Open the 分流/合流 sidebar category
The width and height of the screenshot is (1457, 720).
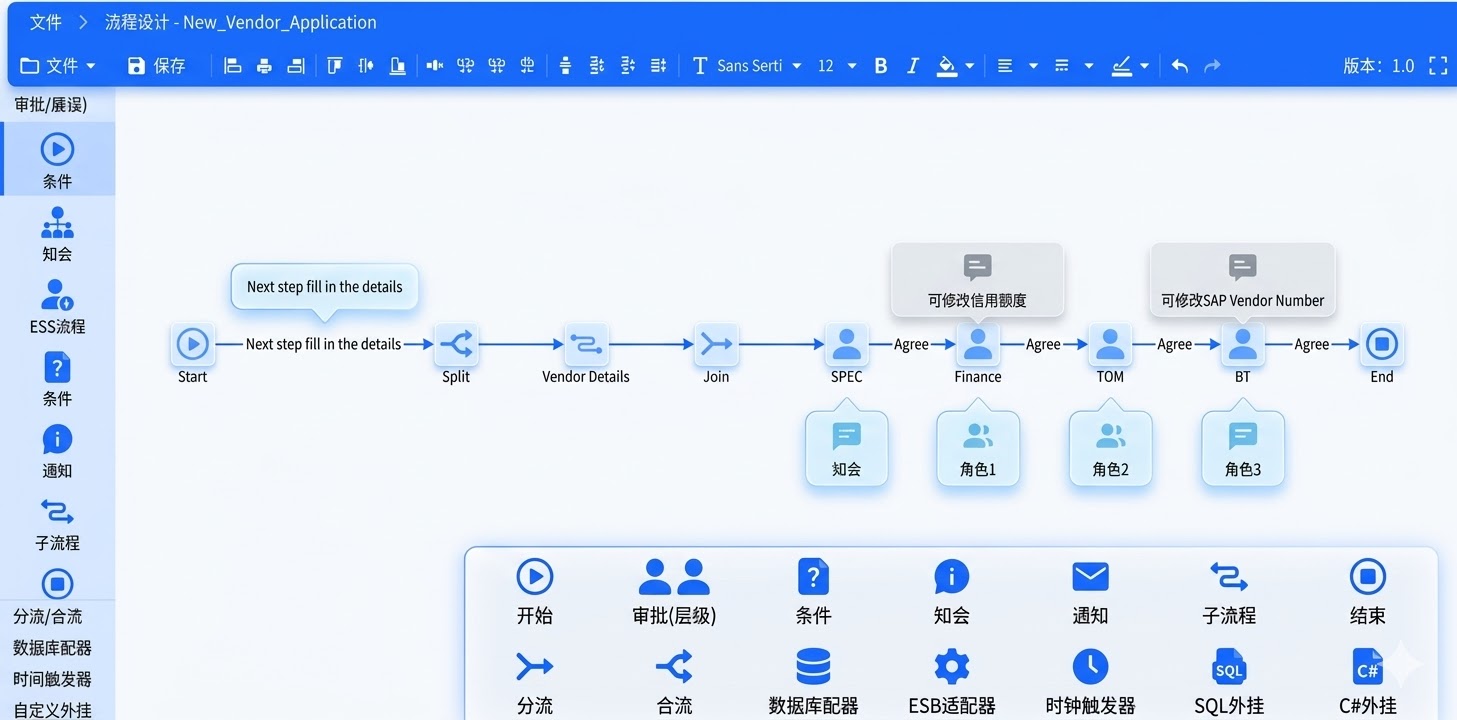click(x=48, y=617)
